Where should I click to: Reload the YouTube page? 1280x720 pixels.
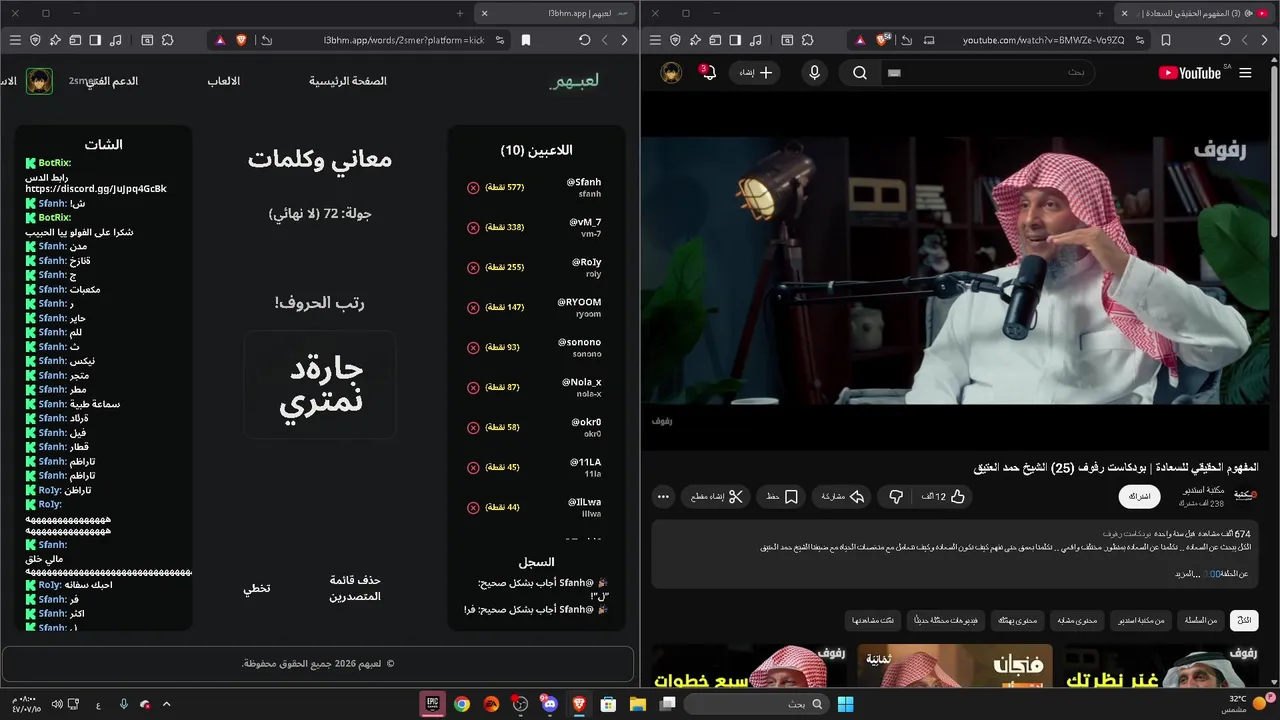pos(1224,40)
